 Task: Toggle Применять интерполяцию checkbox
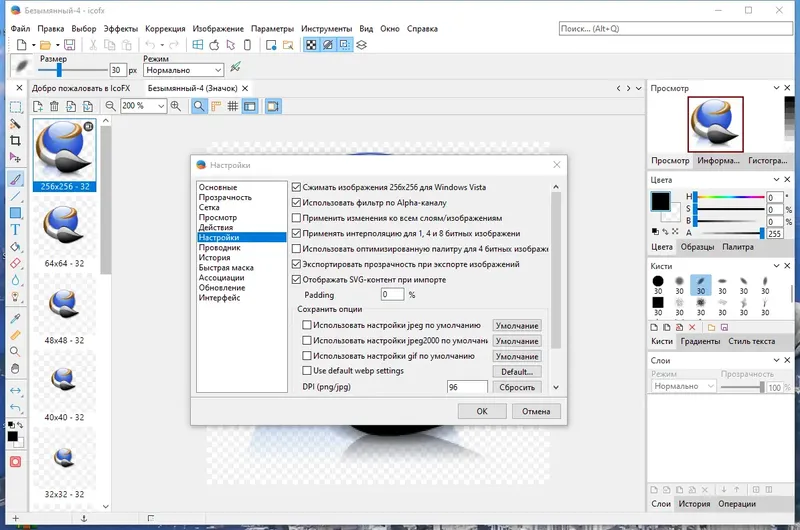296,233
